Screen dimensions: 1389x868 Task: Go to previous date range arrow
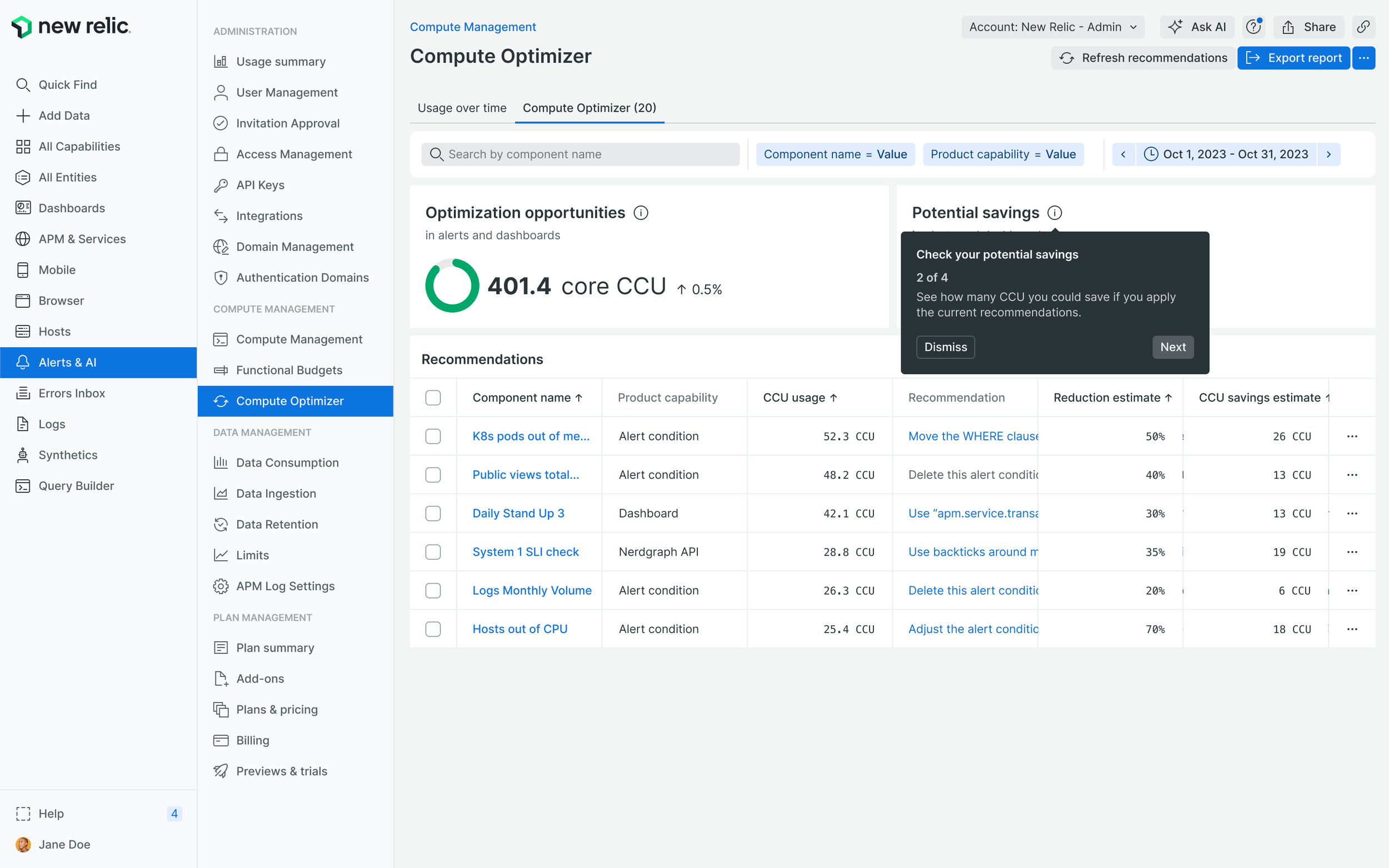[1123, 154]
